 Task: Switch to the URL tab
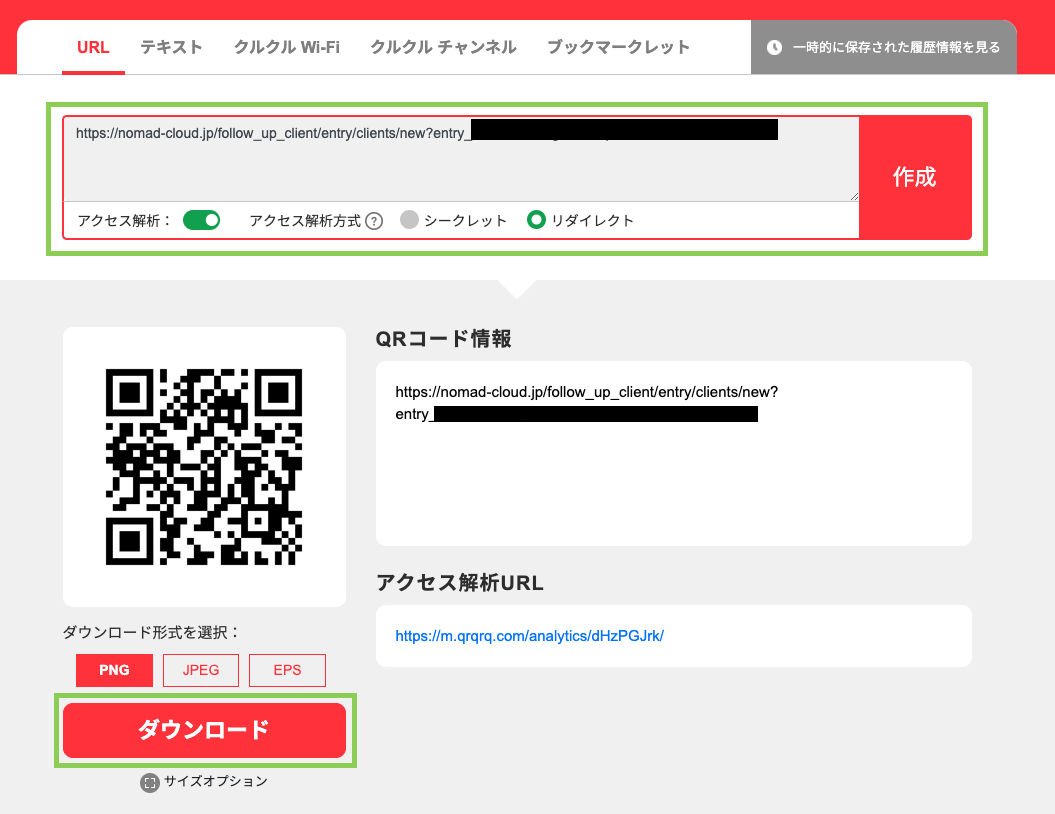tap(93, 47)
